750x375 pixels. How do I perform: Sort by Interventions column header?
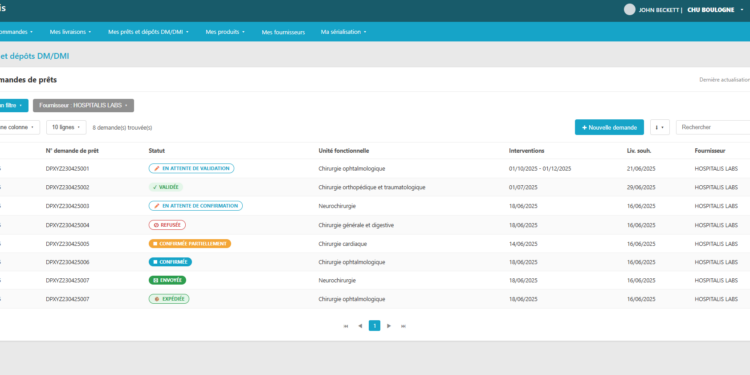526,151
